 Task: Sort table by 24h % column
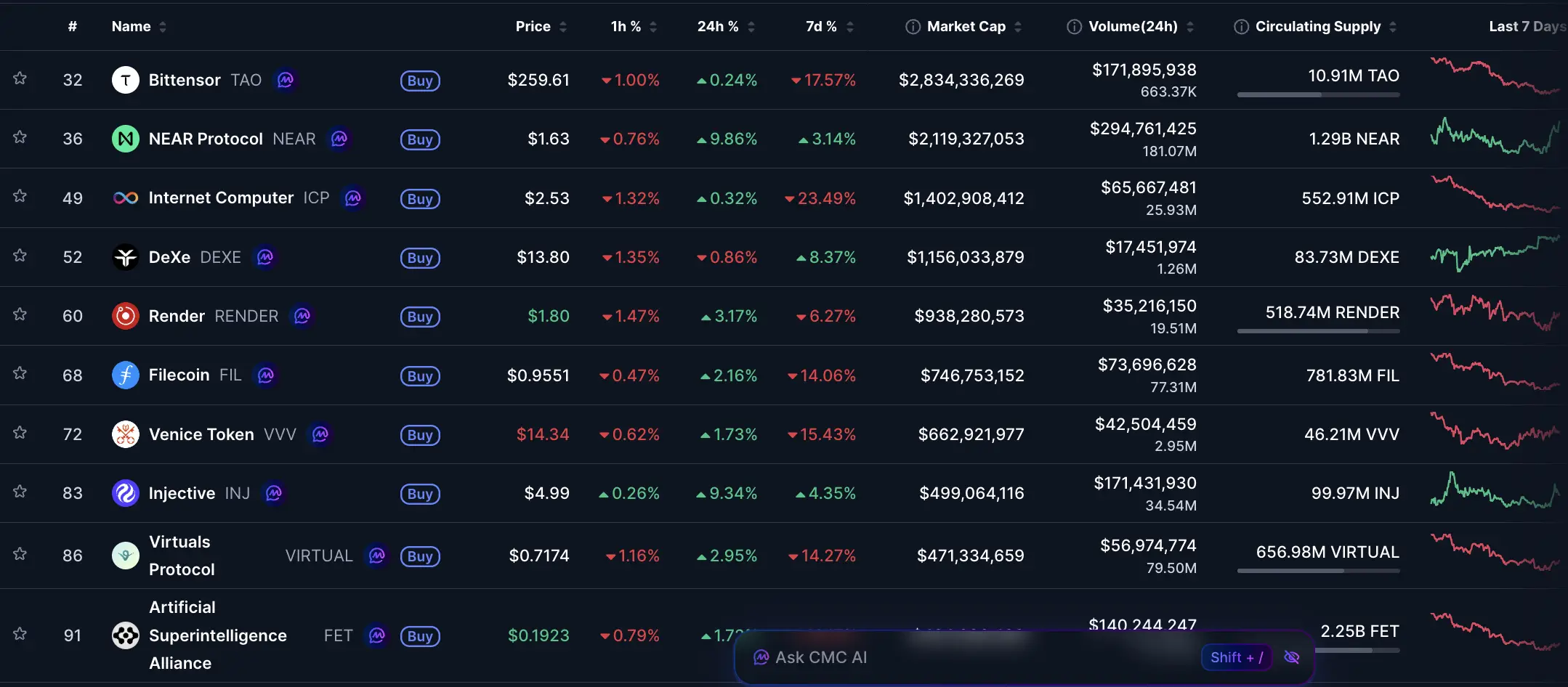tap(726, 27)
